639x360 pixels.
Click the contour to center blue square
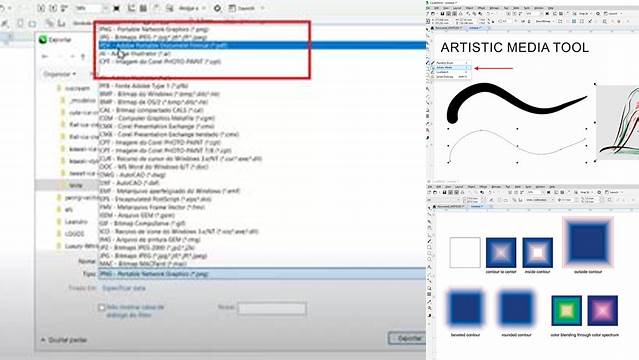[x=501, y=253]
